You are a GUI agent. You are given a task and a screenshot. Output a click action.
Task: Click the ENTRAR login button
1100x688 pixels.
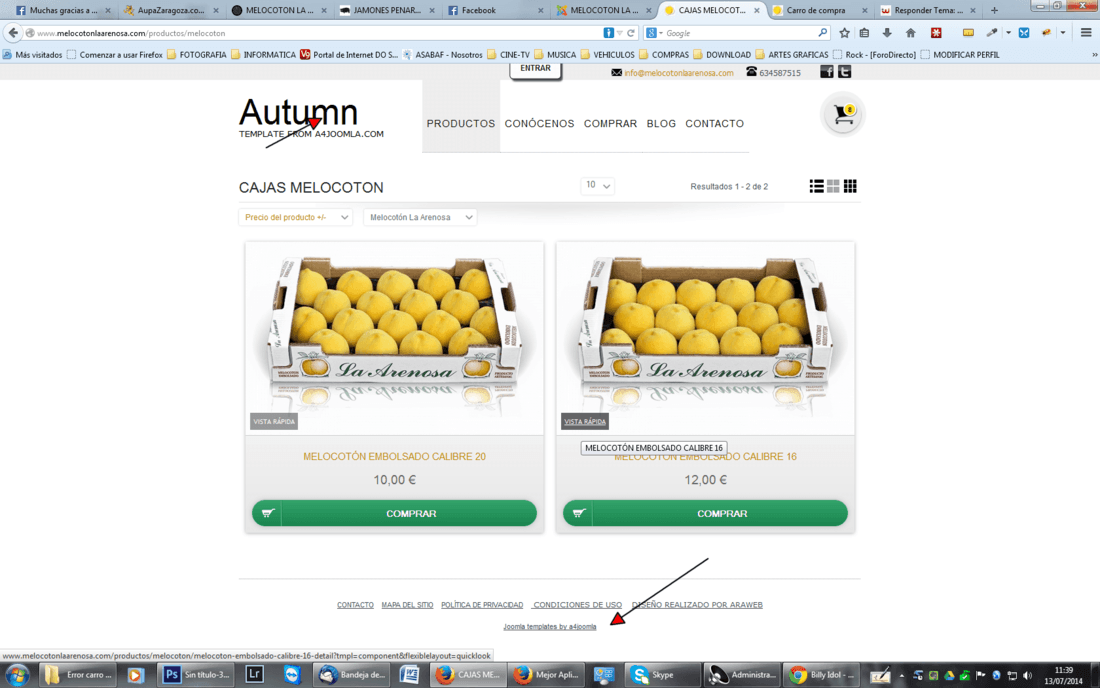coord(535,69)
